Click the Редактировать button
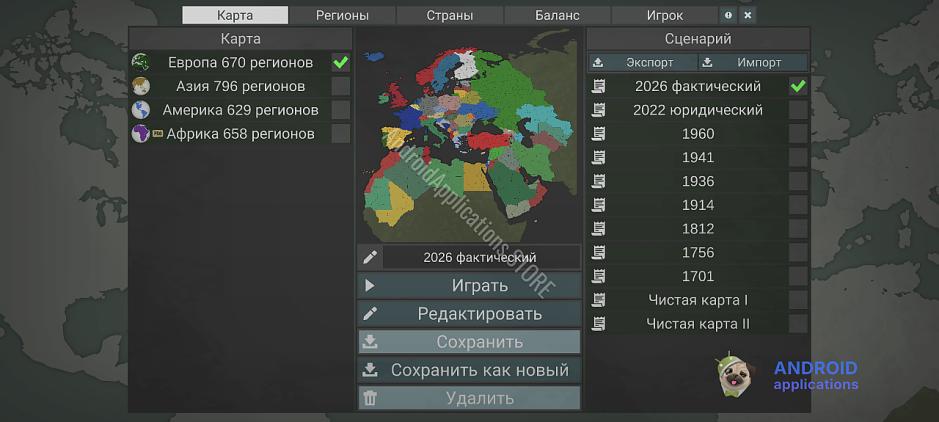The width and height of the screenshot is (939, 422). [x=469, y=313]
